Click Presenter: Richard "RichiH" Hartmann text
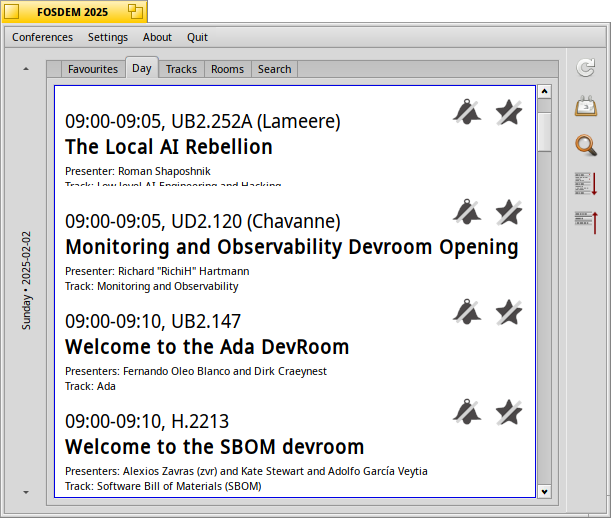The width and height of the screenshot is (611, 518). pyautogui.click(x=157, y=271)
